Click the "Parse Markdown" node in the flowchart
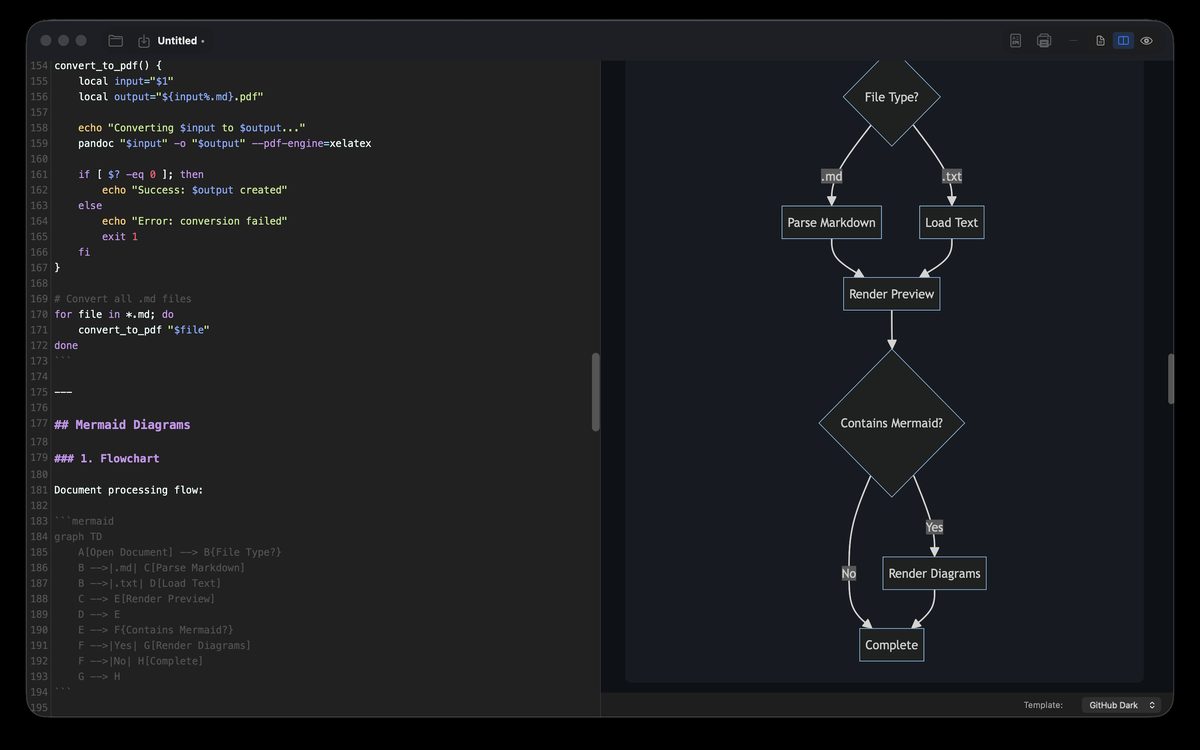This screenshot has height=750, width=1200. coord(831,222)
